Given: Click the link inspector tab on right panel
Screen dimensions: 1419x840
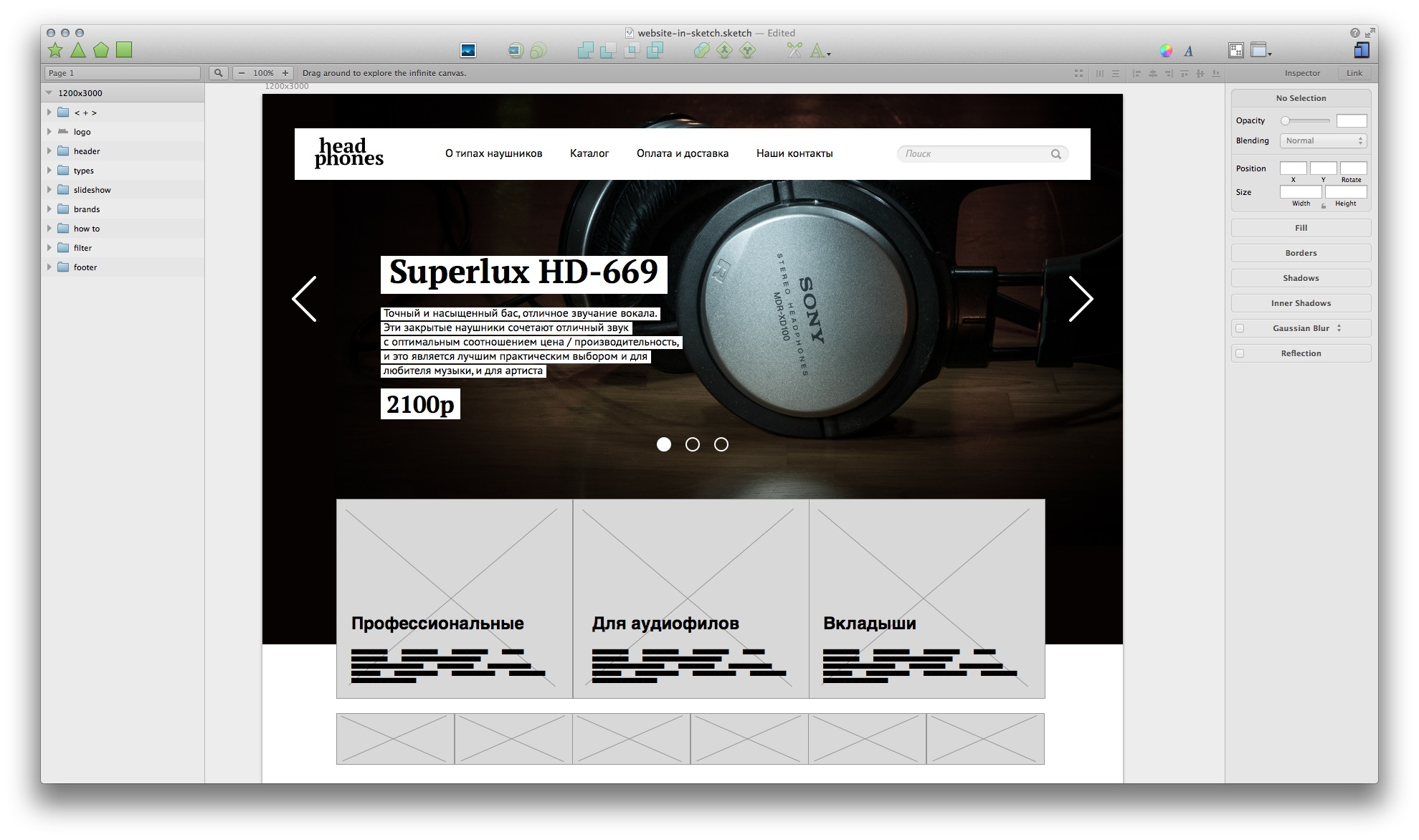Looking at the screenshot, I should point(1355,72).
